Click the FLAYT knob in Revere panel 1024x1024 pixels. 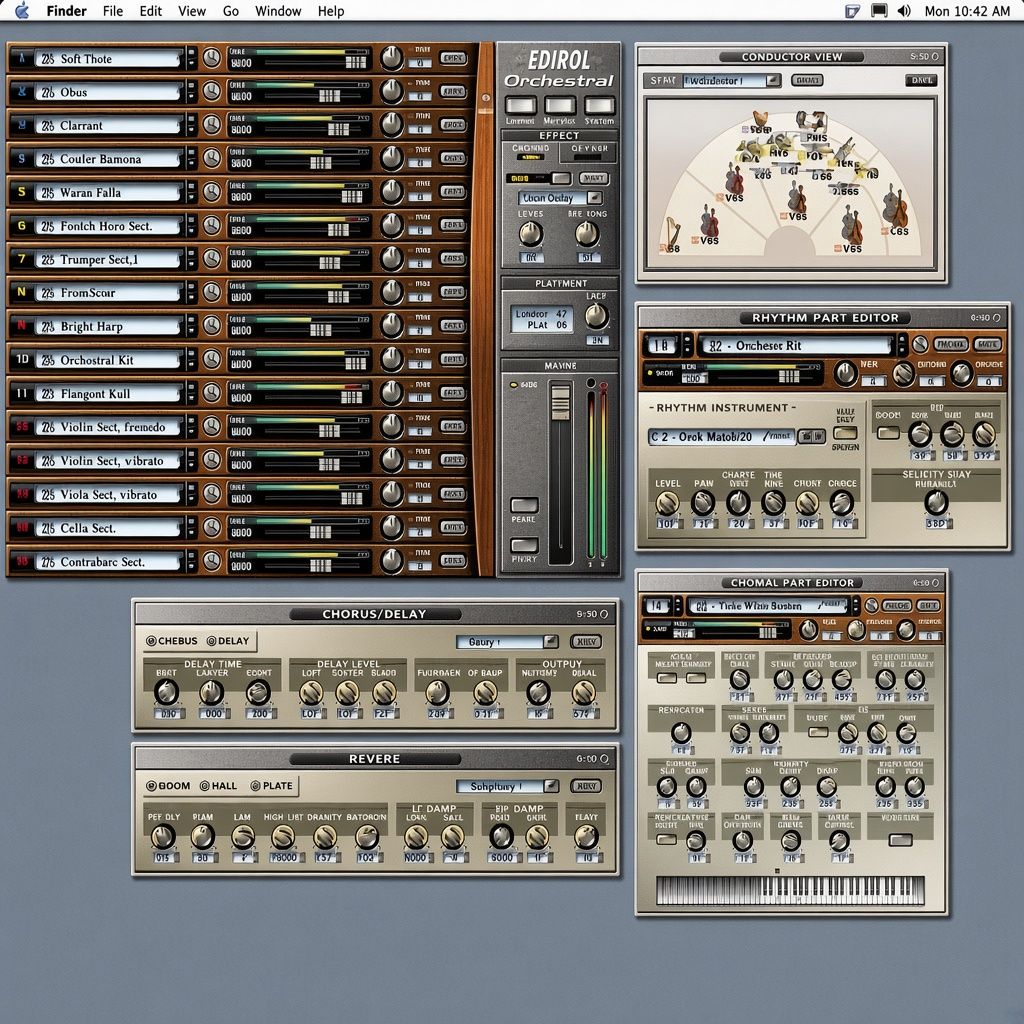coord(586,837)
